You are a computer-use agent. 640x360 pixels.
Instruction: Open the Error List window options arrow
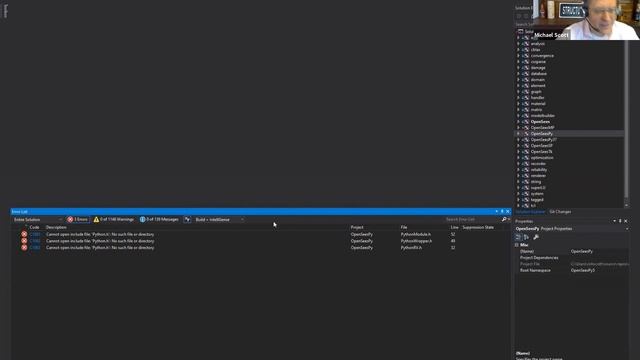pos(496,211)
